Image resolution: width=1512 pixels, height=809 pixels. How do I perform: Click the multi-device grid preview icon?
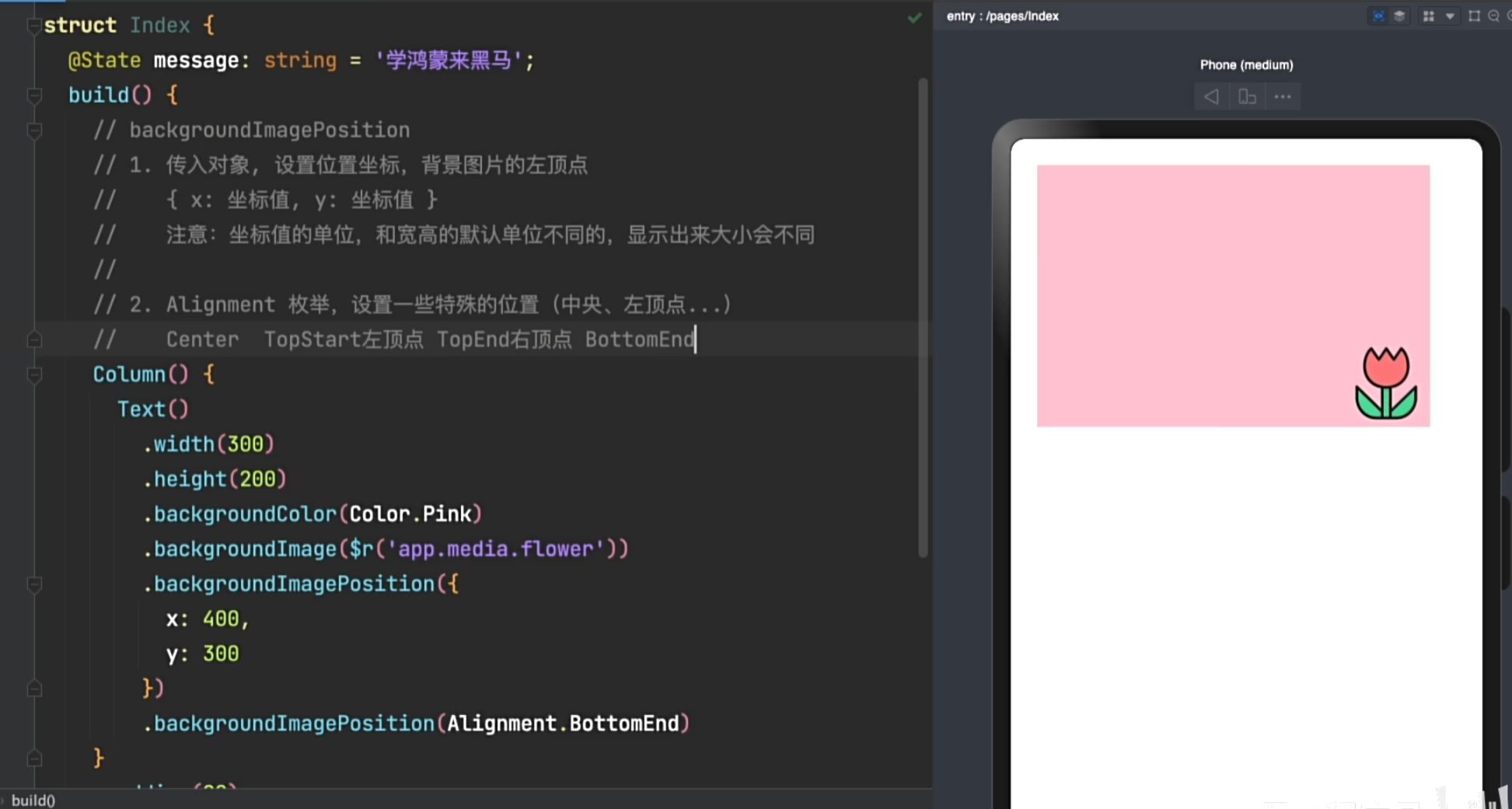point(1429,16)
